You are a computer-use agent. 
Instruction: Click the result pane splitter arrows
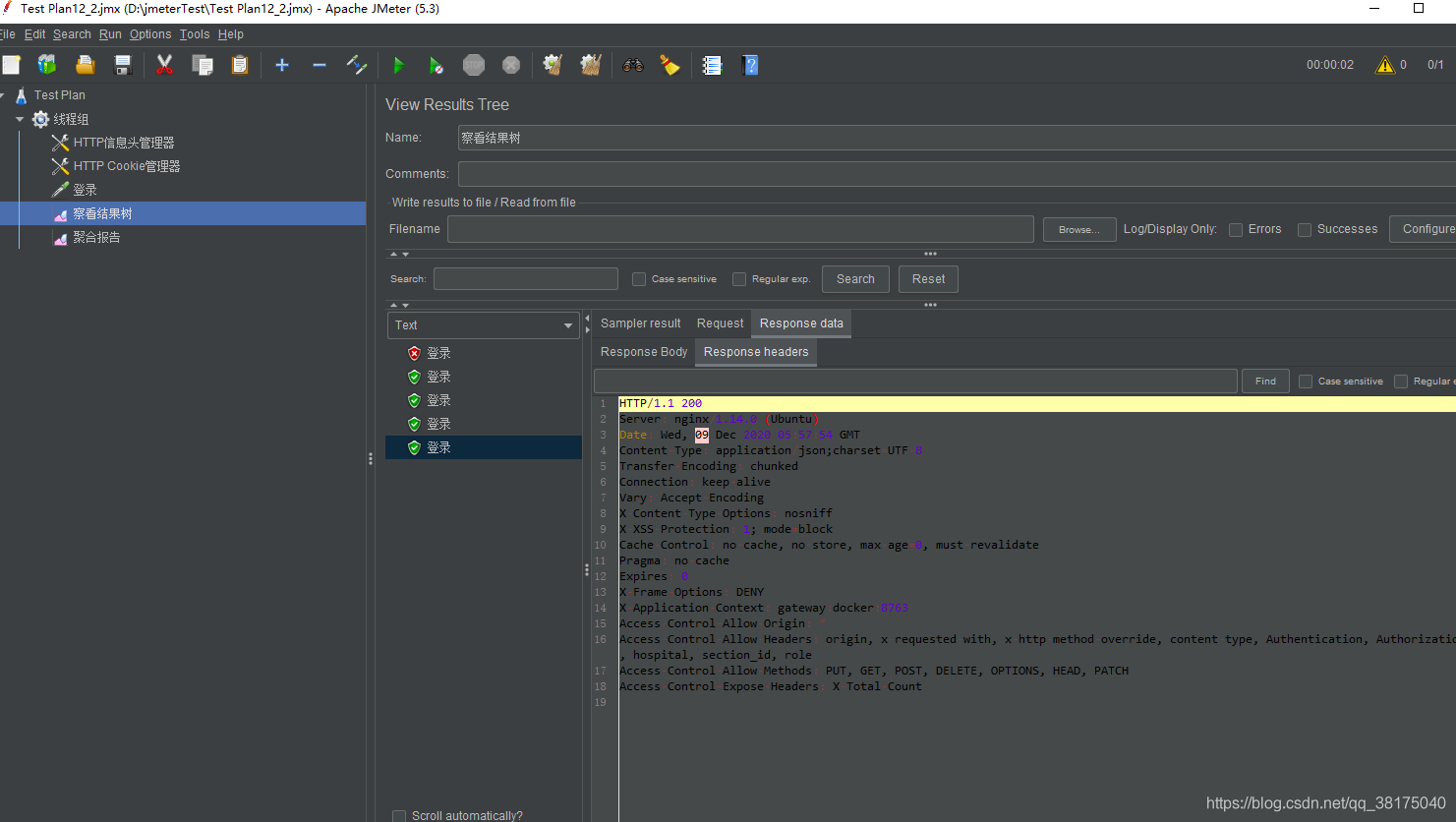(x=587, y=323)
